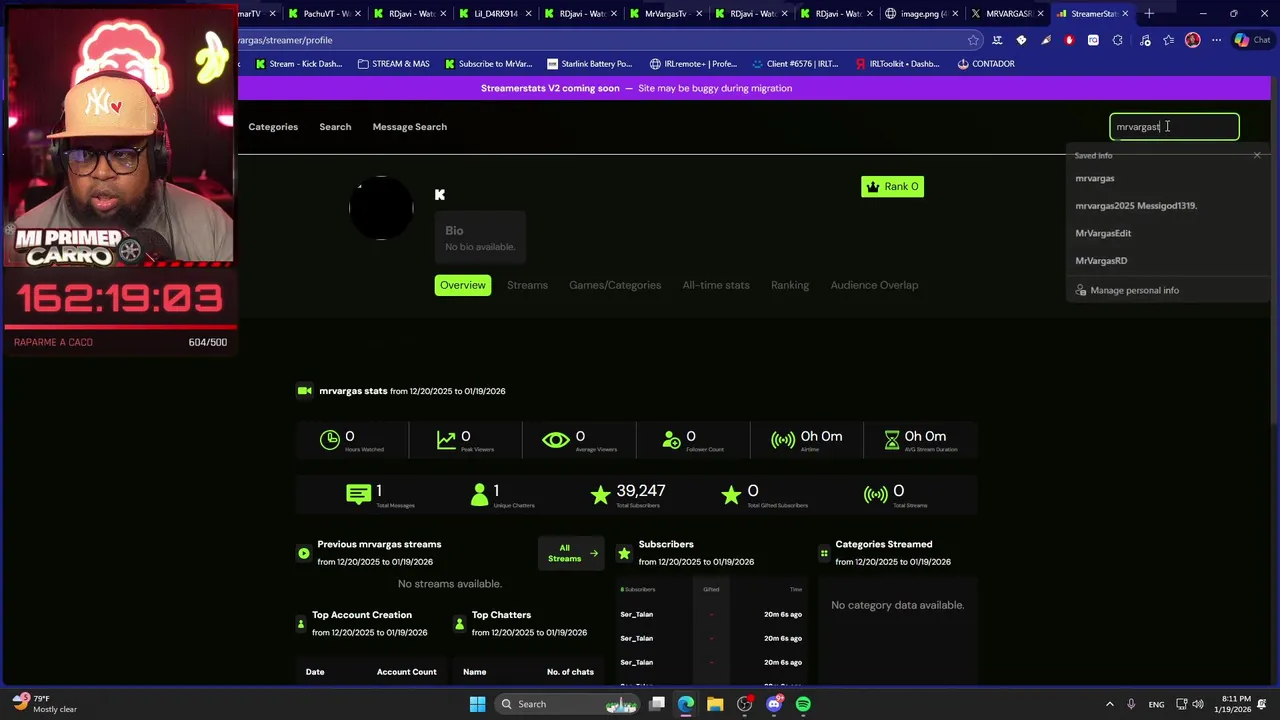The image size is (1280, 720).
Task: Click the bookmark star in the address bar
Action: point(973,40)
